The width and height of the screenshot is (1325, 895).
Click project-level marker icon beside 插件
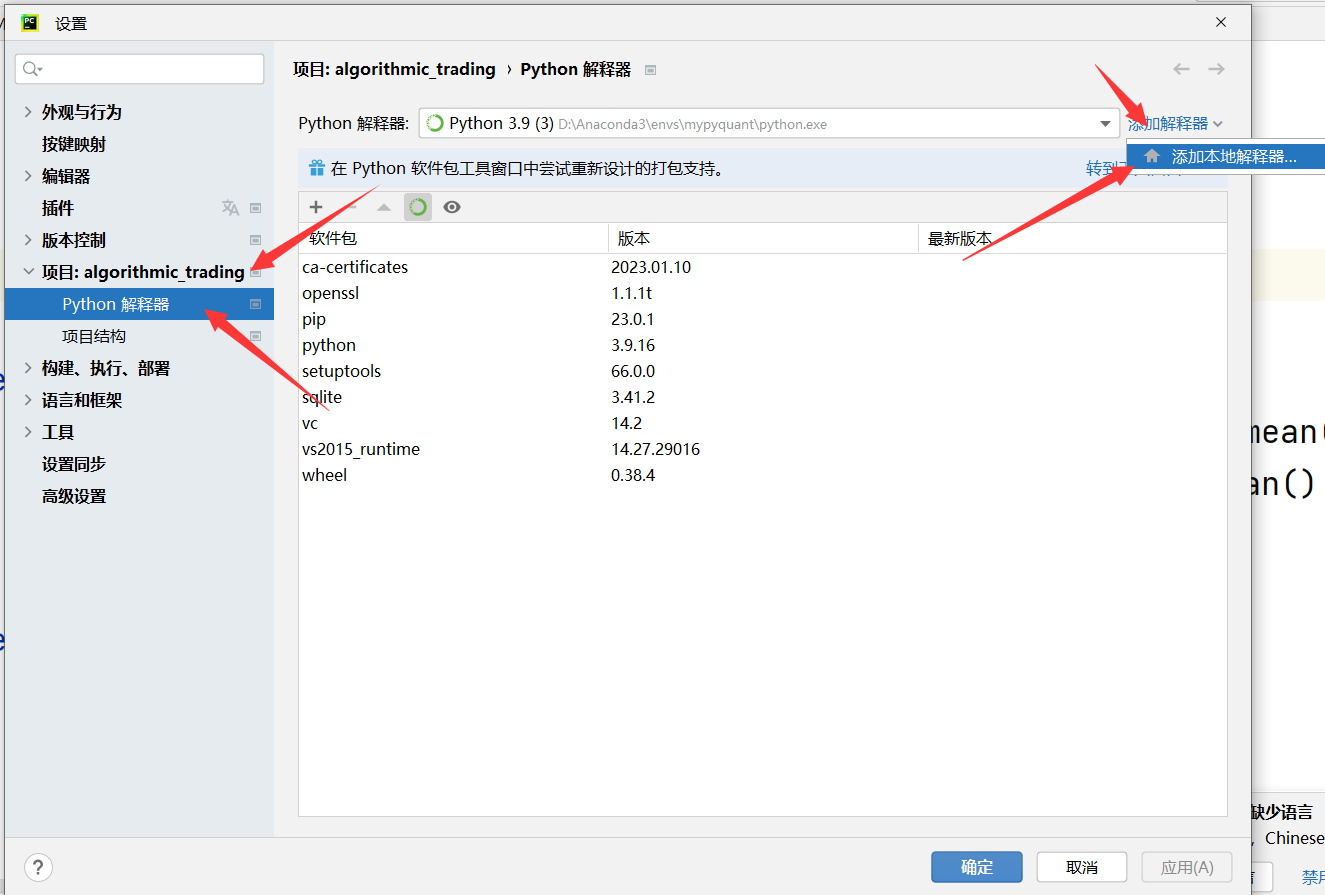click(255, 208)
